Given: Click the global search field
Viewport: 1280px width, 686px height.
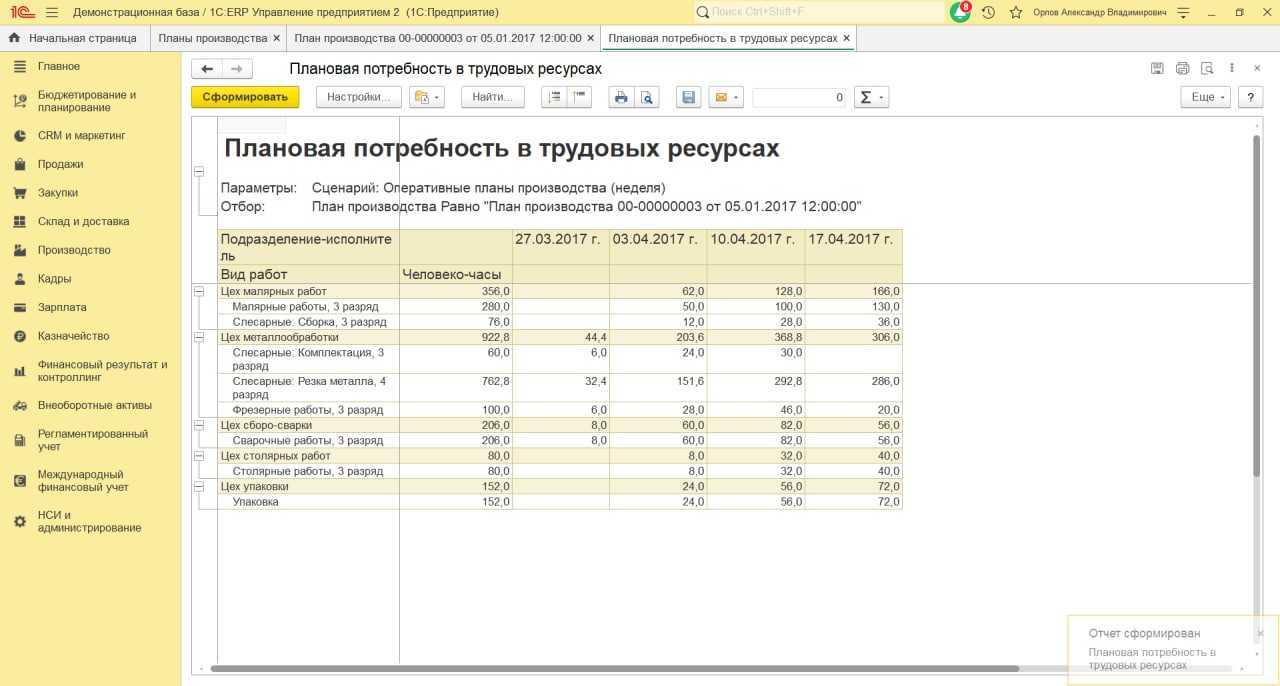Looking at the screenshot, I should tap(820, 12).
